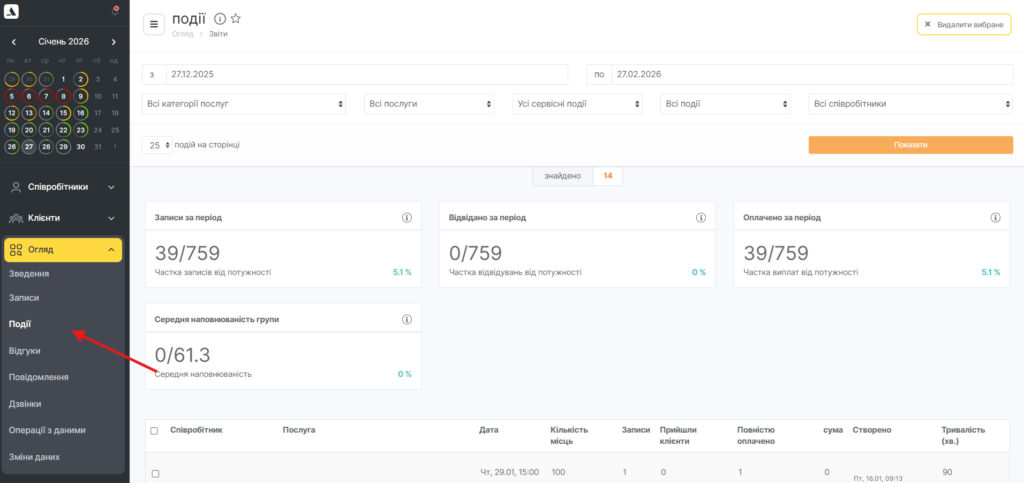
Task: Click the hamburger menu icon
Action: coord(154,24)
